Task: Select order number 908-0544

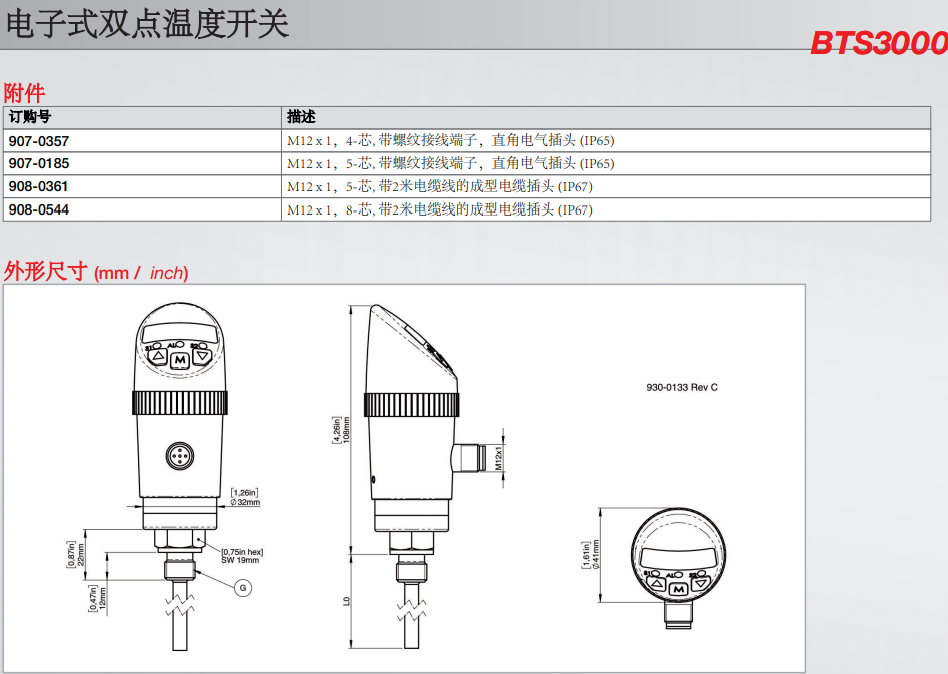Action: (39, 210)
